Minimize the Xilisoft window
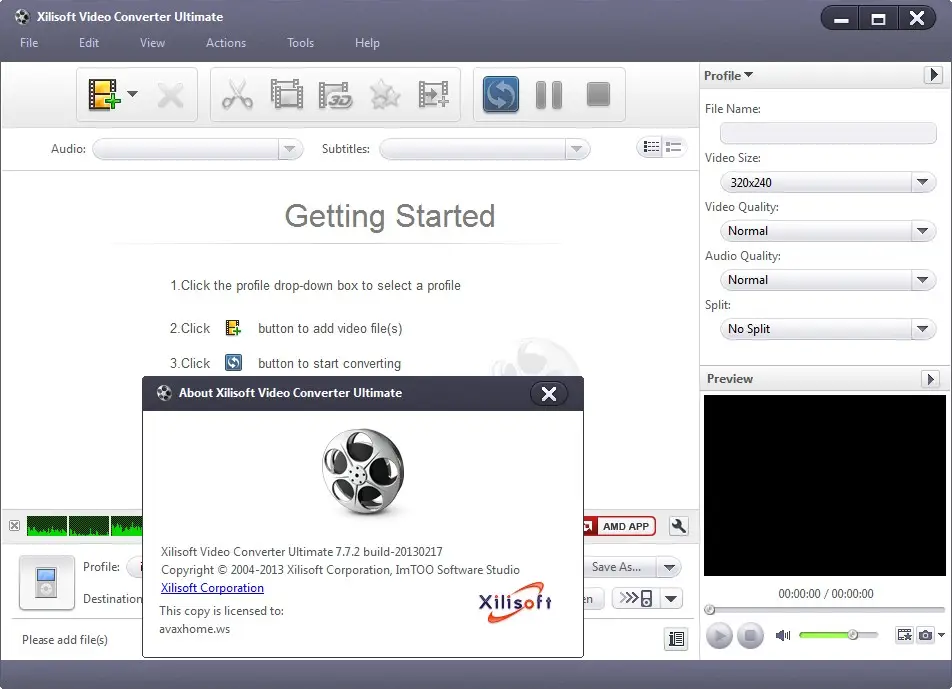Viewport: 952px width, 689px height. click(x=841, y=19)
